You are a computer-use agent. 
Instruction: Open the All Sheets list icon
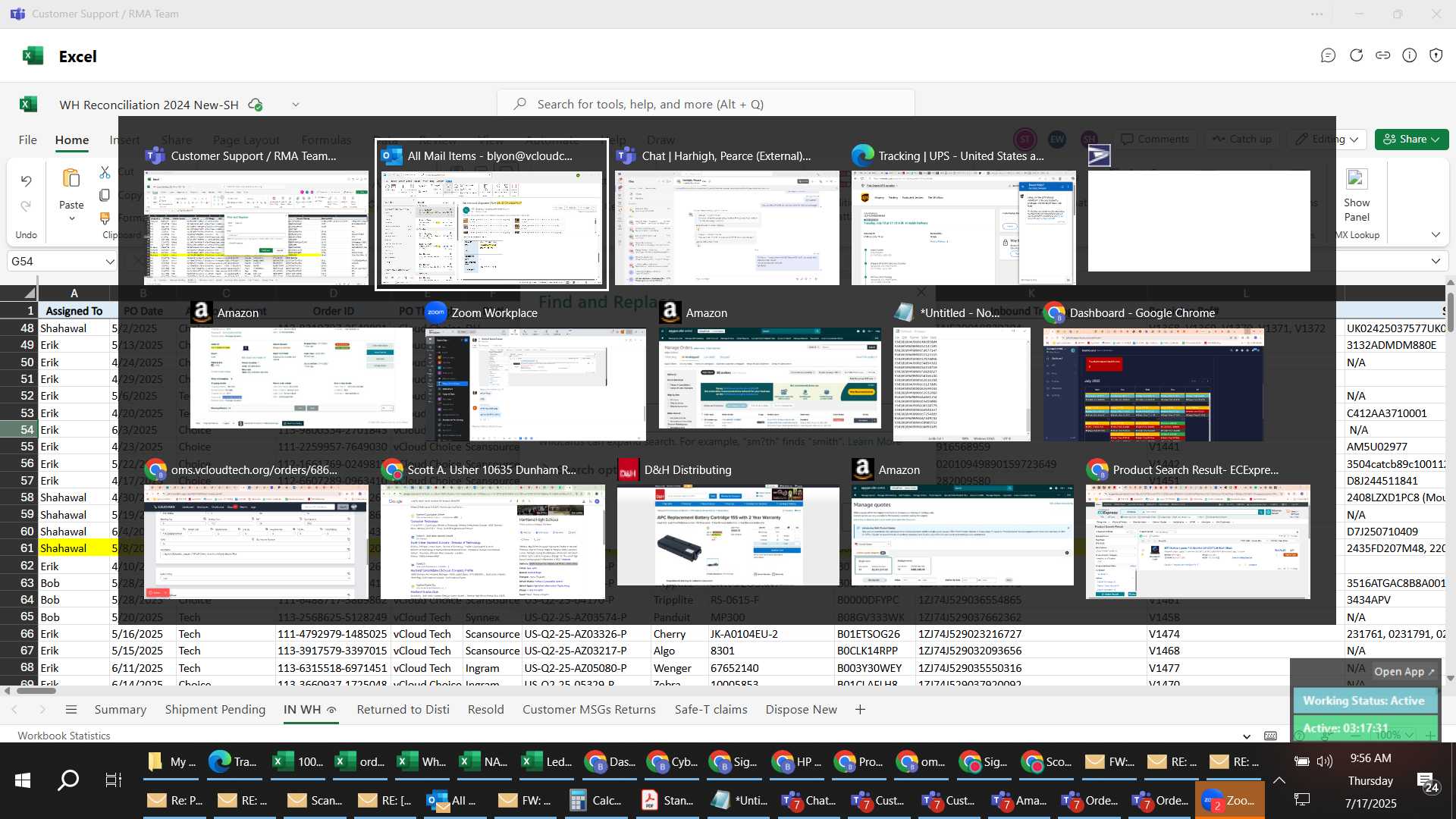tap(71, 710)
